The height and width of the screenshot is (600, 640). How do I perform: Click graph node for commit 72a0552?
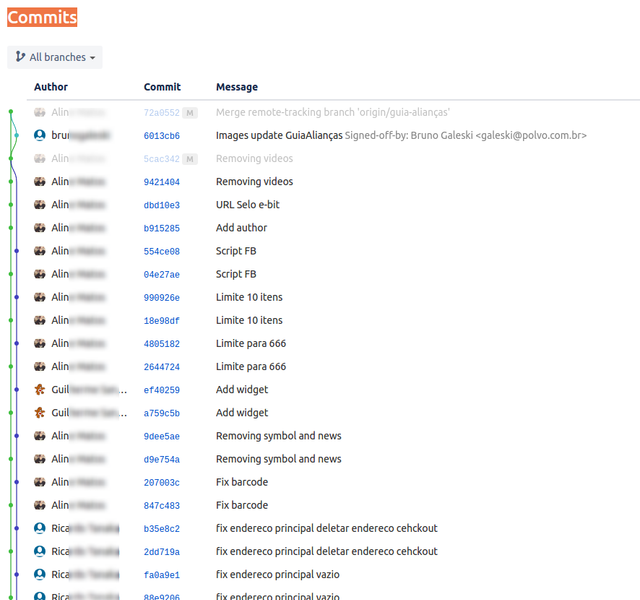pos(11,111)
